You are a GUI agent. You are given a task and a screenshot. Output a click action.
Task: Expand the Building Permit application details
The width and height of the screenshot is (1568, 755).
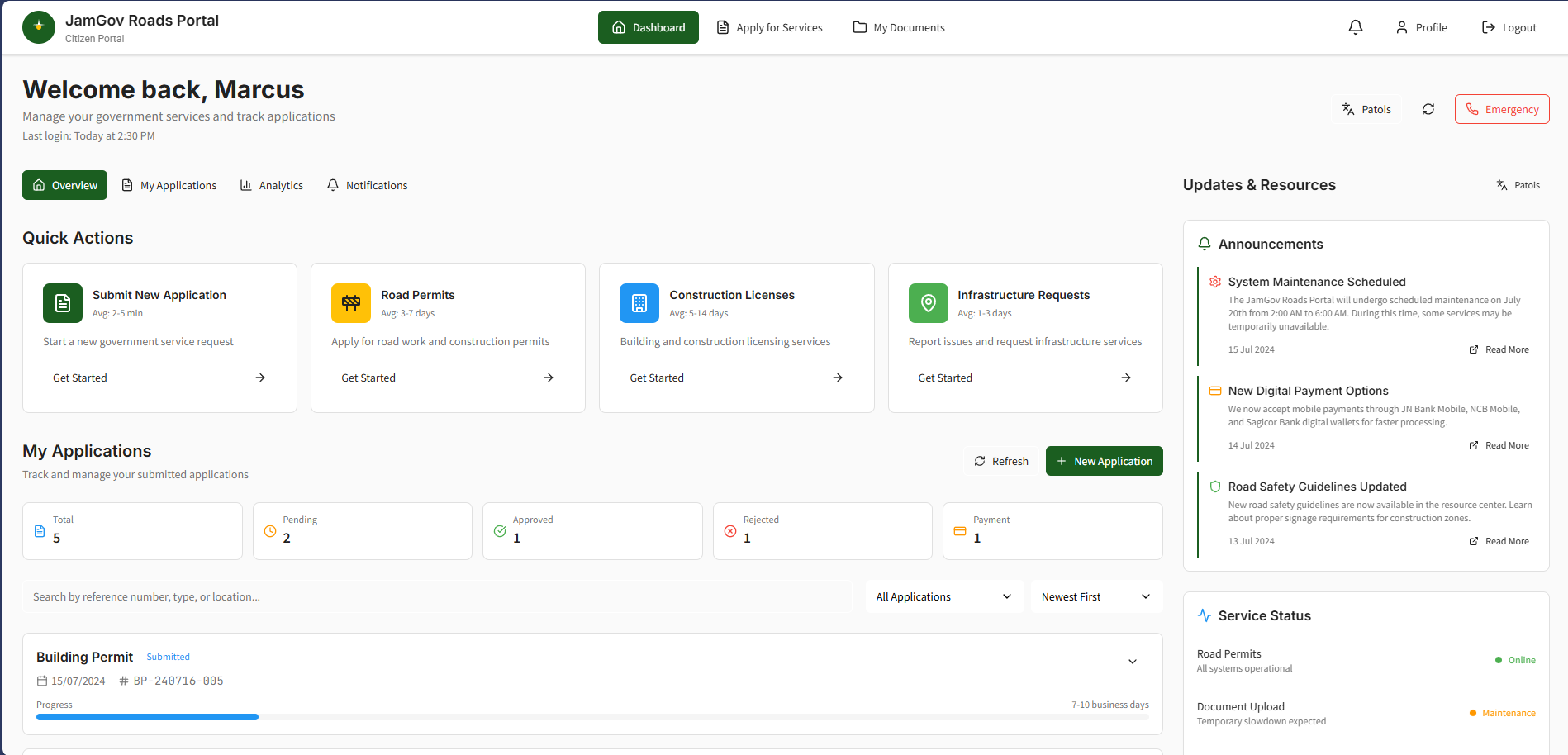point(1133,662)
